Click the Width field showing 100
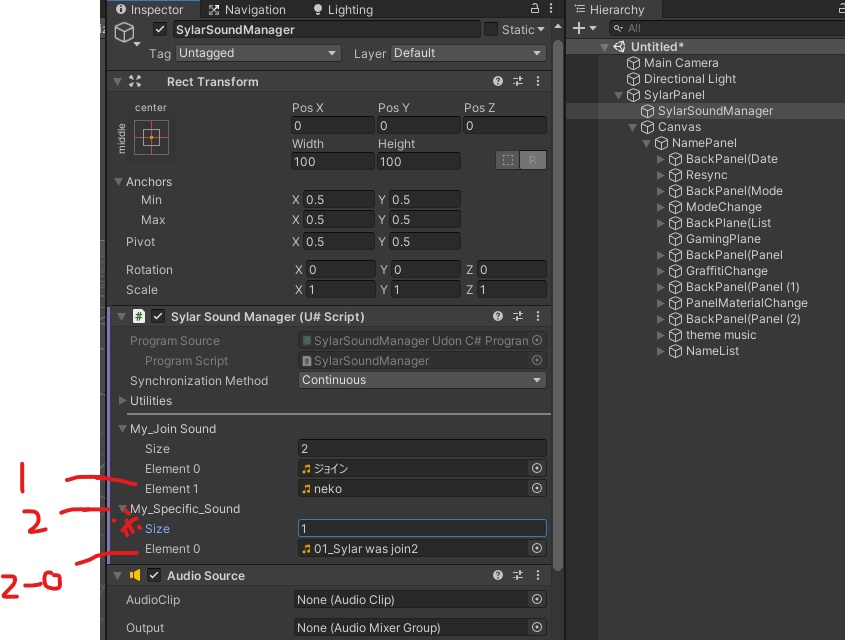This screenshot has width=845, height=640. click(333, 161)
